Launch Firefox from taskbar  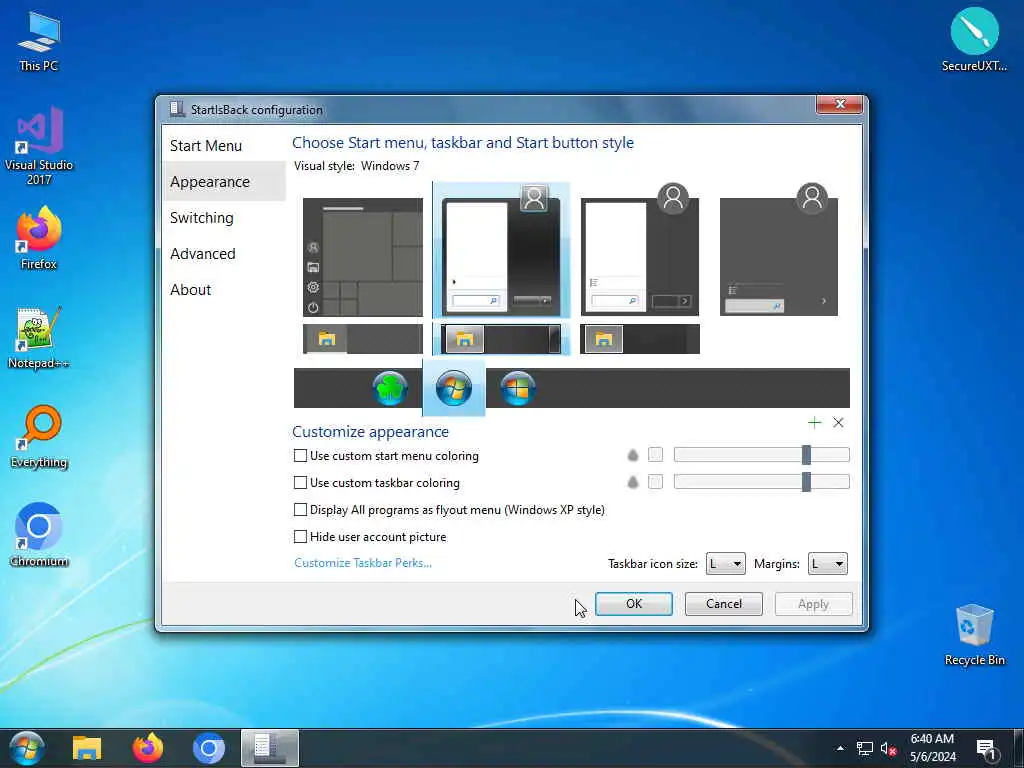pyautogui.click(x=148, y=748)
